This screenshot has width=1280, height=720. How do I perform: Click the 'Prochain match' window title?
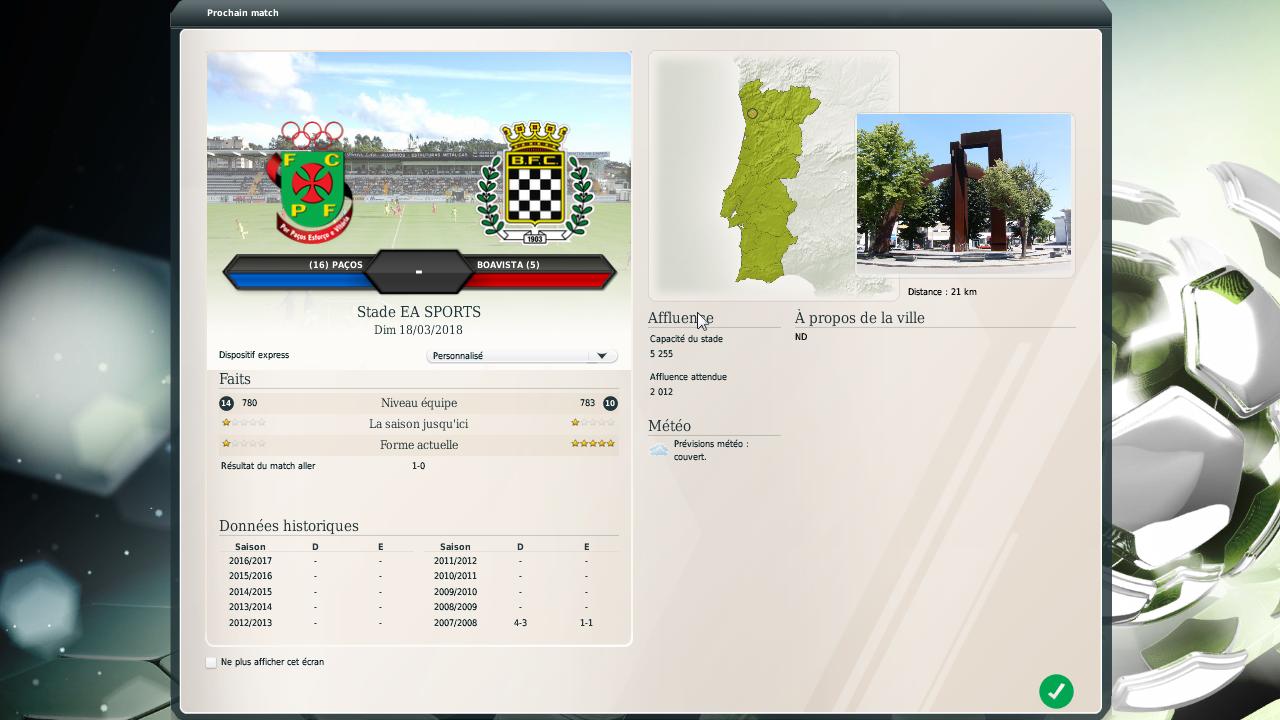point(243,13)
